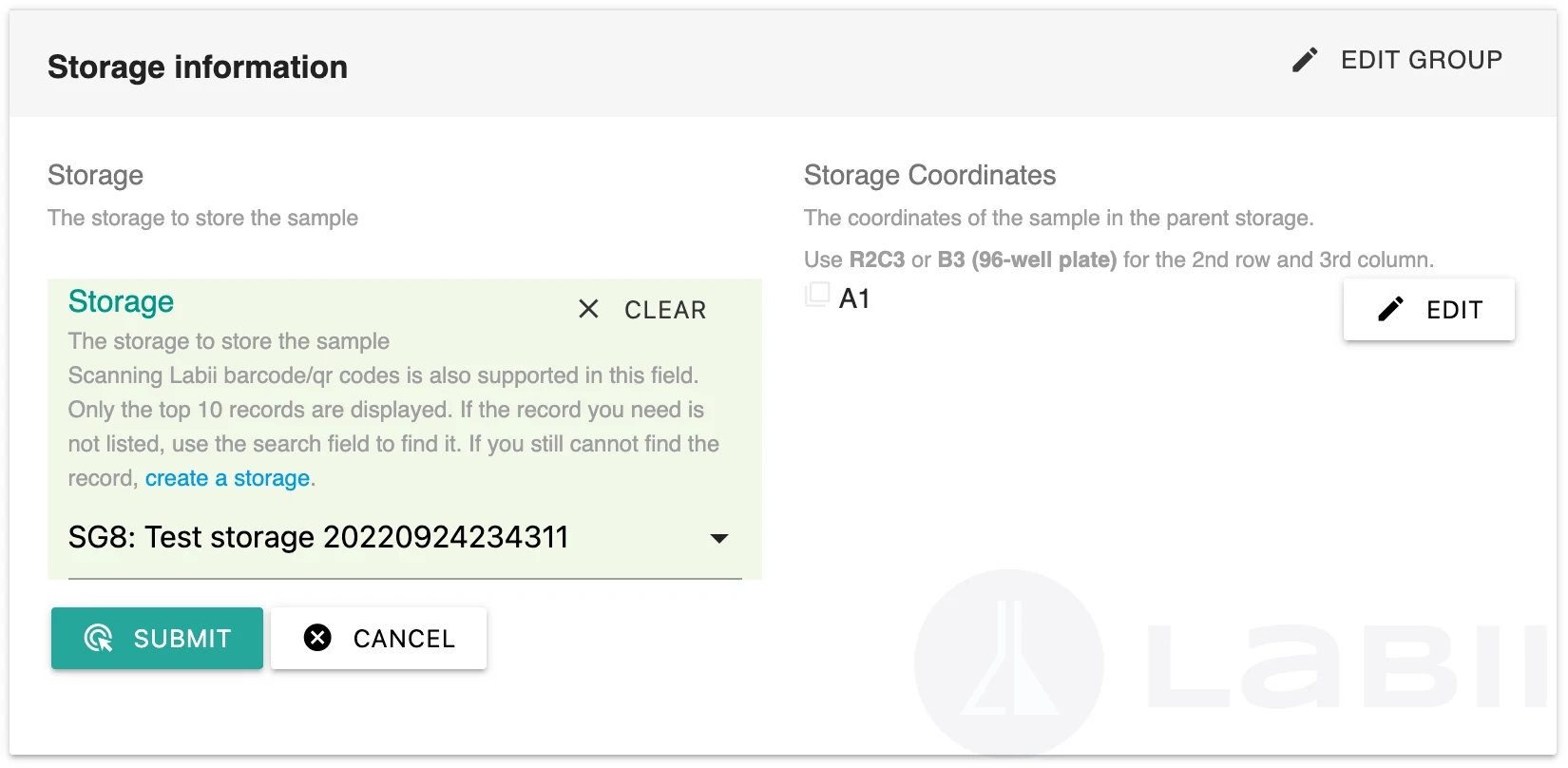Screen dimensions: 1568x768
Task: Click the X icon next to CLEAR
Action: 588,309
